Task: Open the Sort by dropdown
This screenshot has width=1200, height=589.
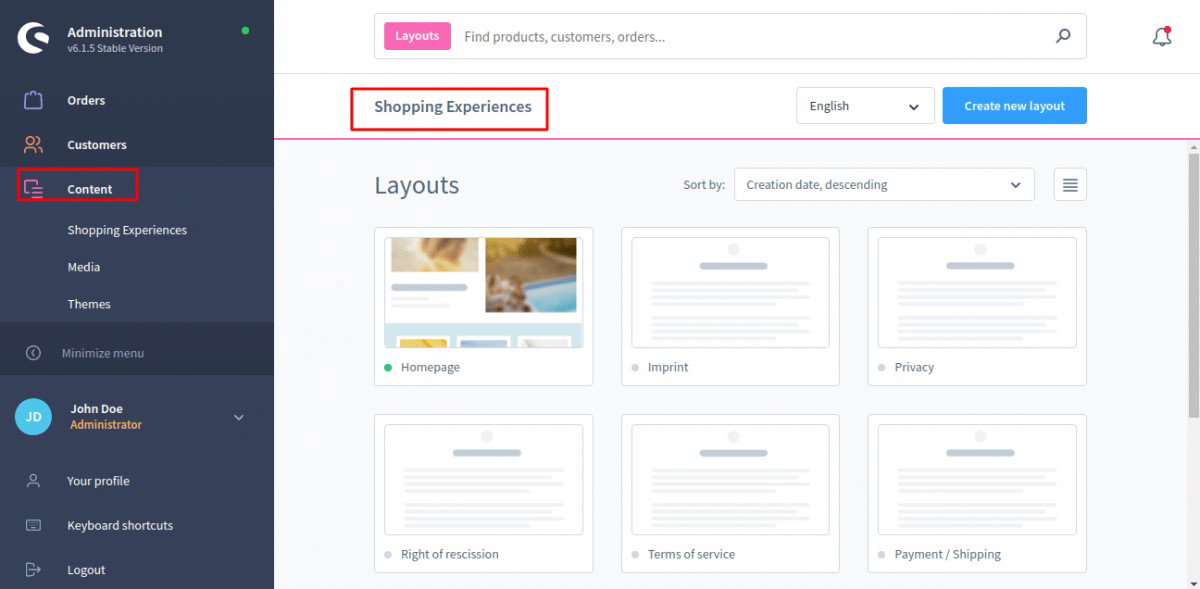Action: (x=884, y=185)
